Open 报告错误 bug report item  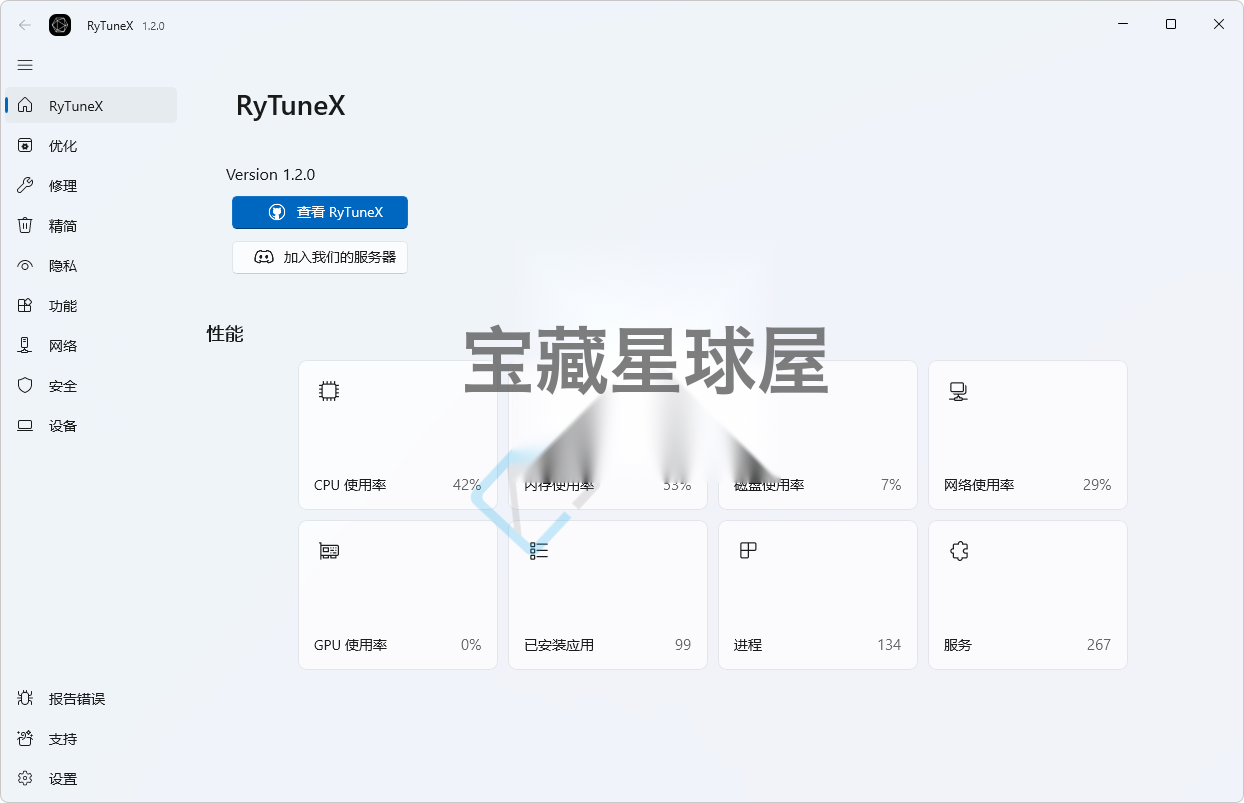(x=91, y=698)
